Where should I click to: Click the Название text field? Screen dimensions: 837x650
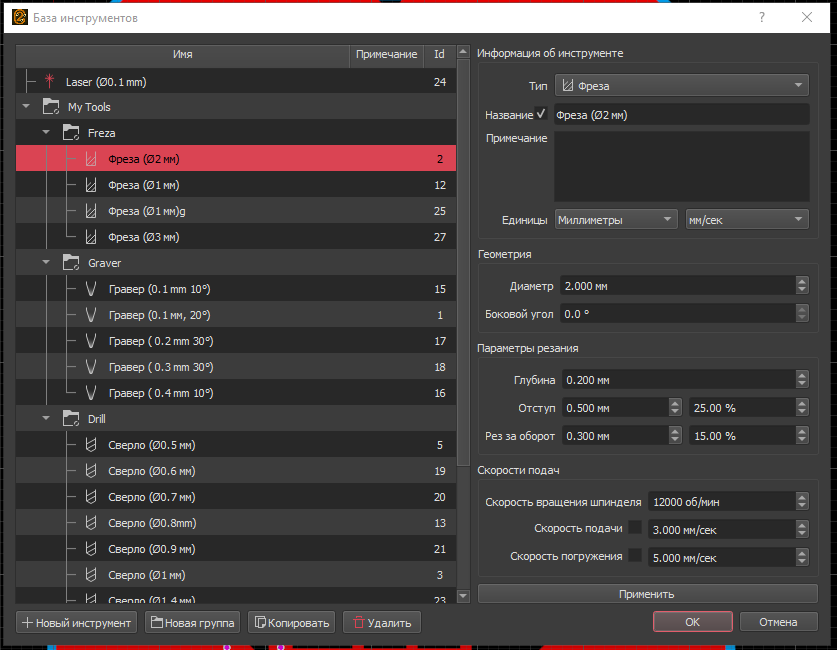click(x=682, y=114)
